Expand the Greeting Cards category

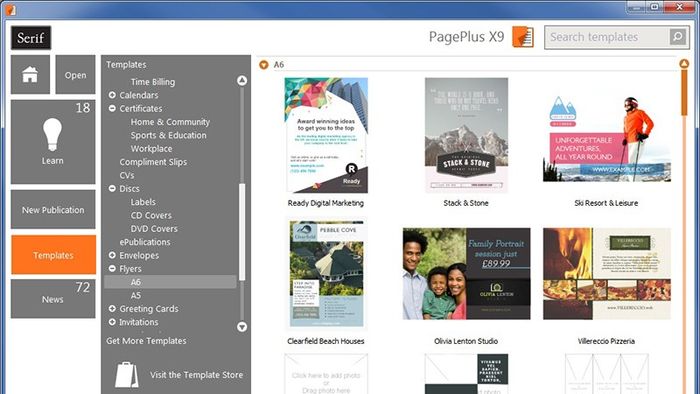(x=112, y=309)
